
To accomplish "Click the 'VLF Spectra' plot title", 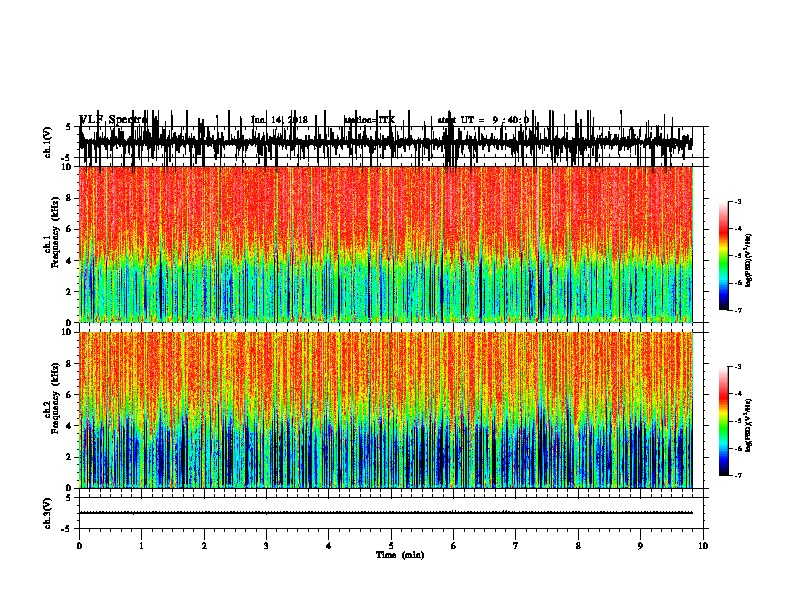I will (x=113, y=120).
